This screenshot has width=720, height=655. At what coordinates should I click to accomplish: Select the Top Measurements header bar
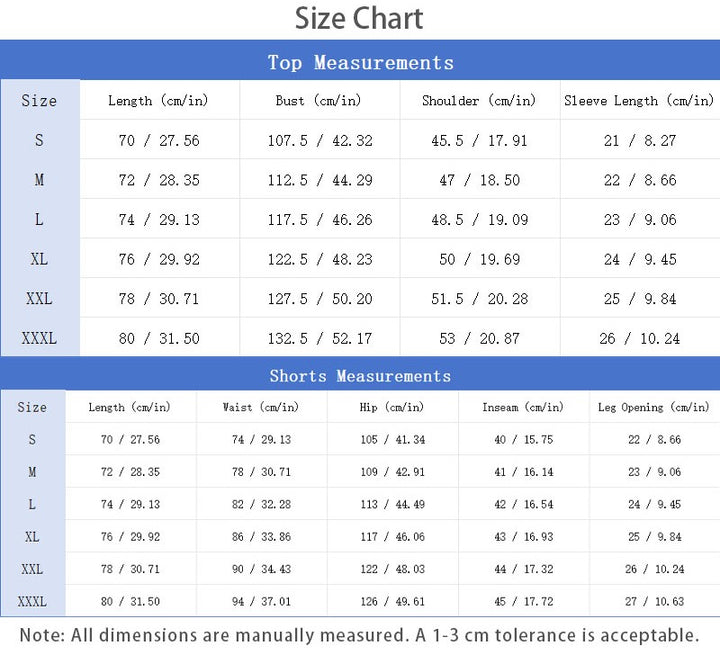click(x=360, y=60)
